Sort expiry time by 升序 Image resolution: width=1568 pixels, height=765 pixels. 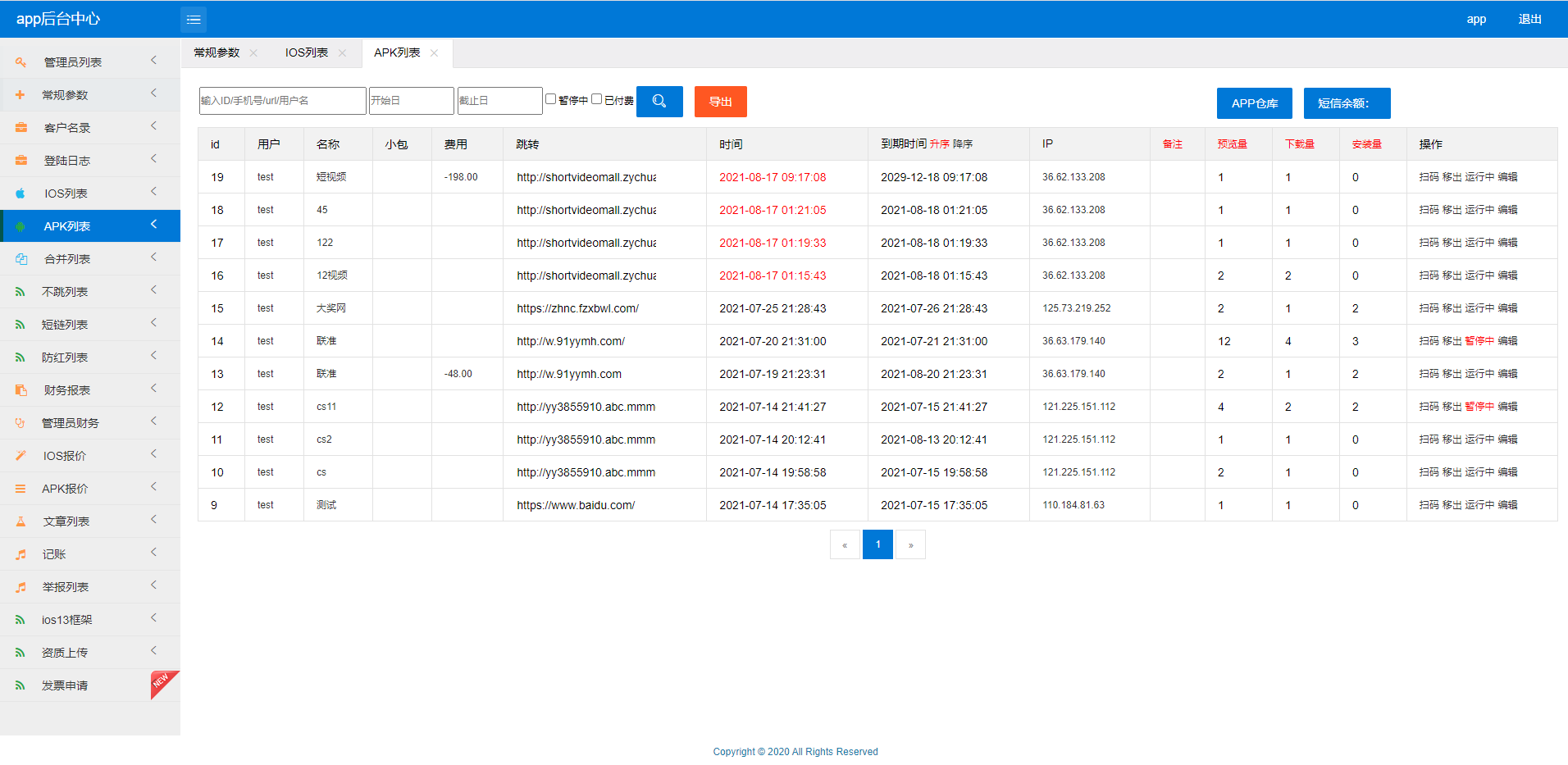click(x=939, y=144)
